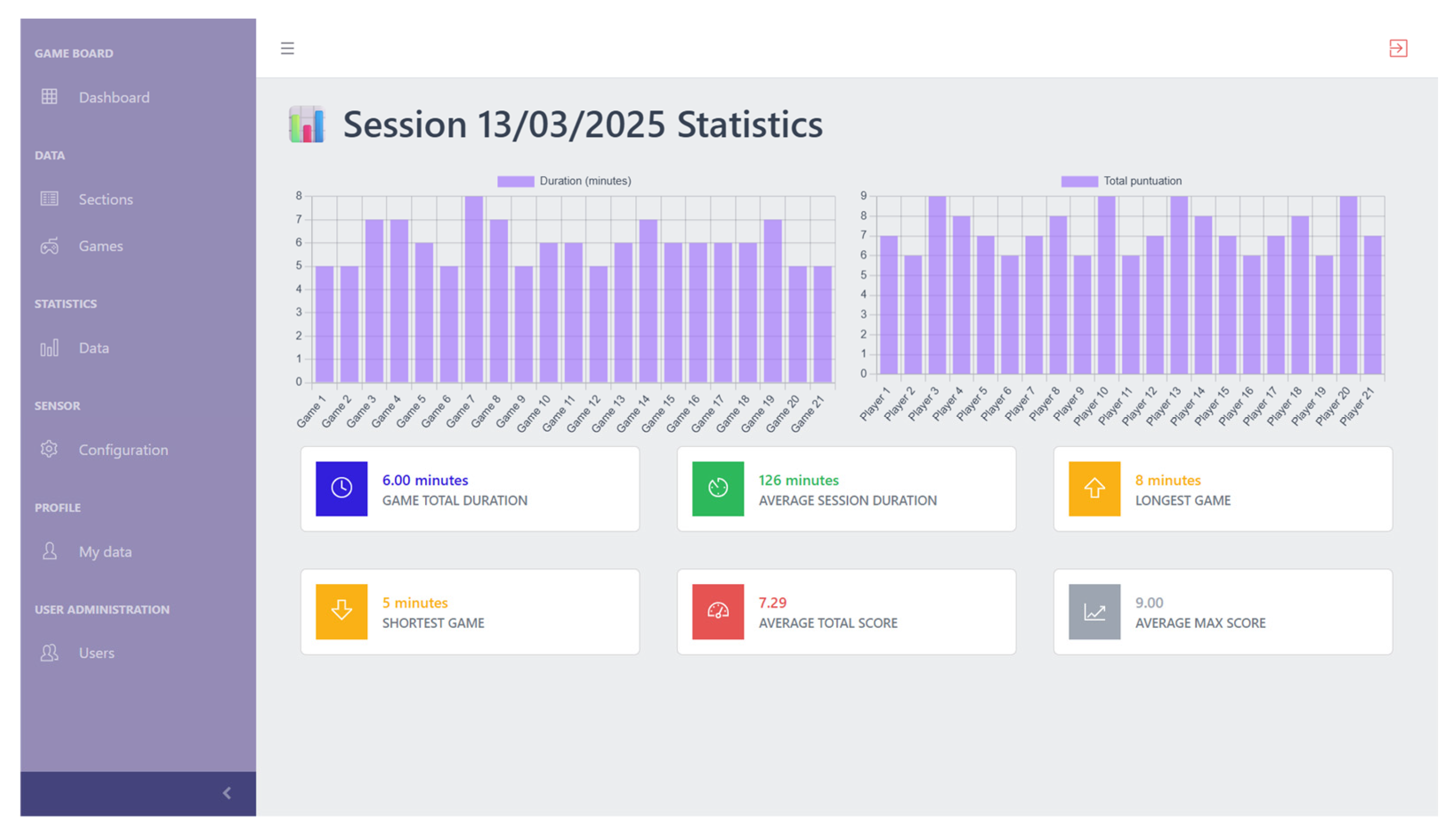Click the hamburger menu icon

(x=287, y=48)
